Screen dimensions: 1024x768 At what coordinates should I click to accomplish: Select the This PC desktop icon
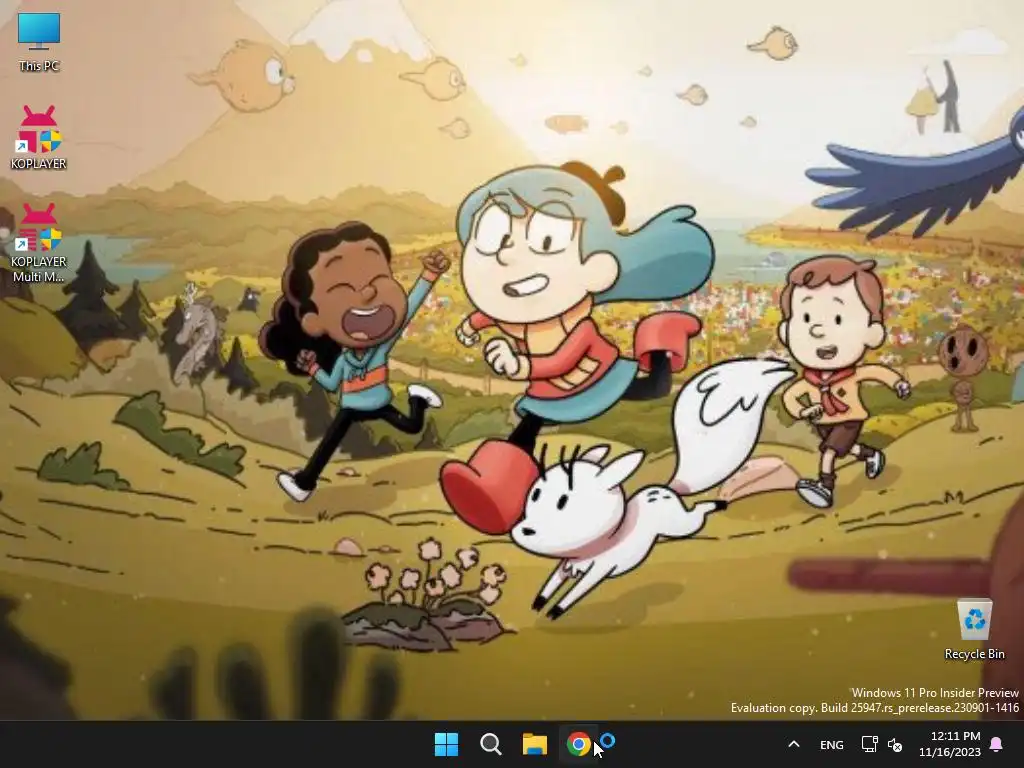click(x=39, y=42)
